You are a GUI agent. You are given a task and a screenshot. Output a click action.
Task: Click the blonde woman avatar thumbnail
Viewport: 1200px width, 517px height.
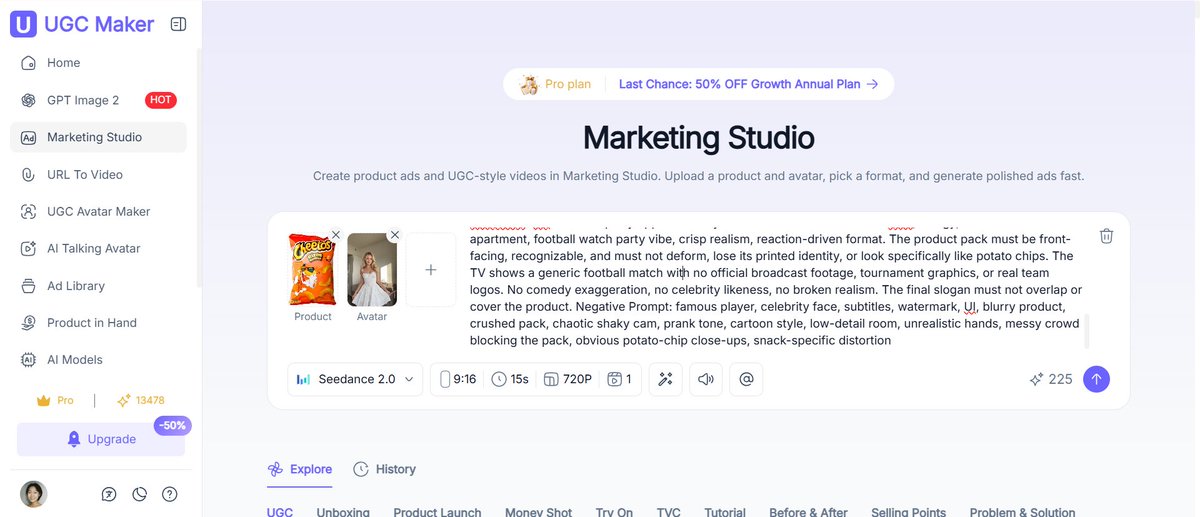tap(372, 270)
